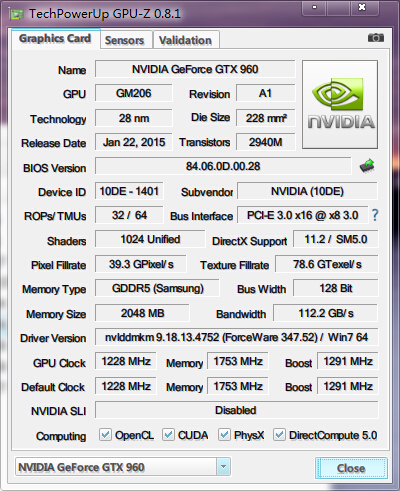
Task: Select the Graphics Card tab
Action: tap(55, 39)
